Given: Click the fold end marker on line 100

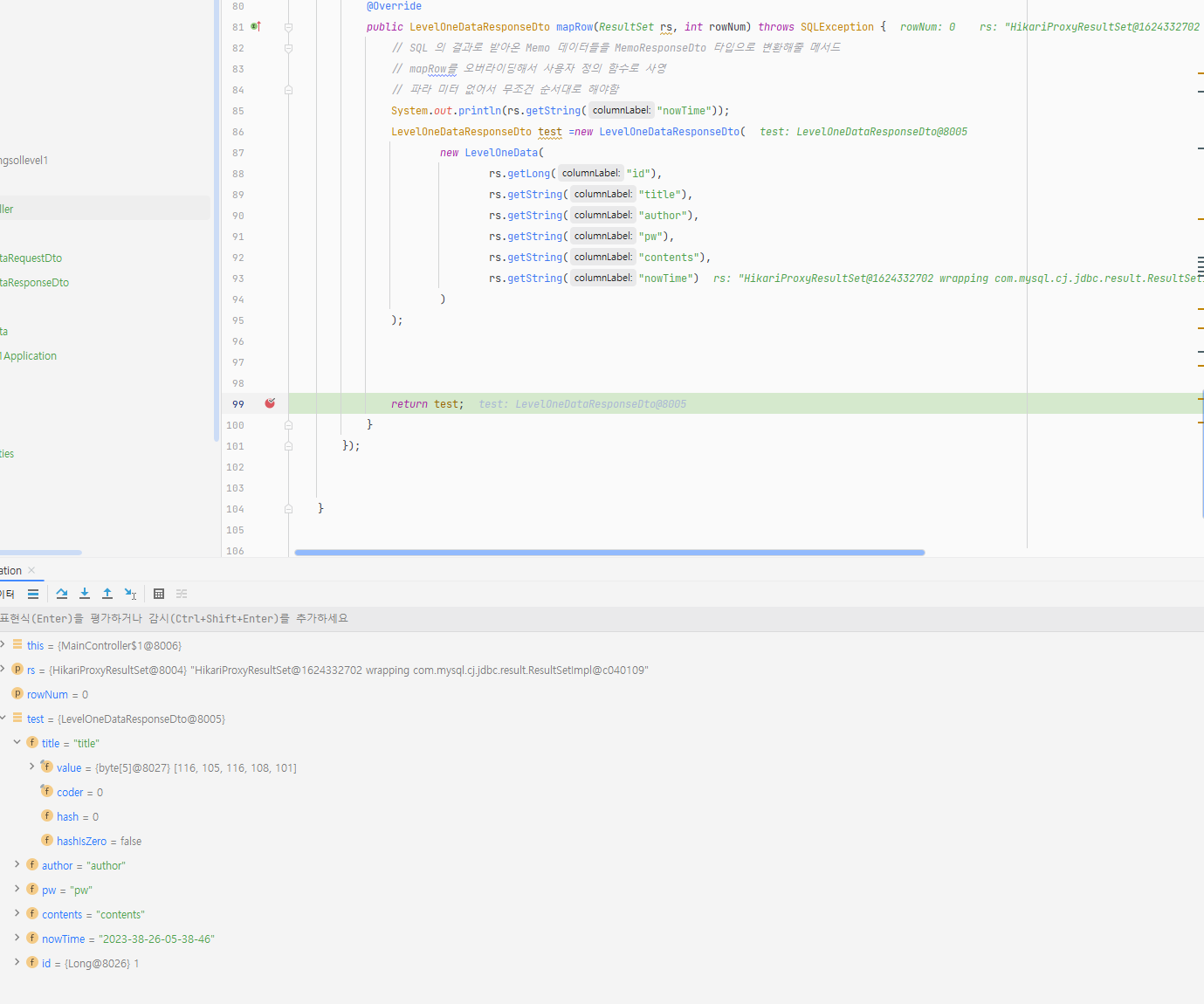Looking at the screenshot, I should 288,425.
